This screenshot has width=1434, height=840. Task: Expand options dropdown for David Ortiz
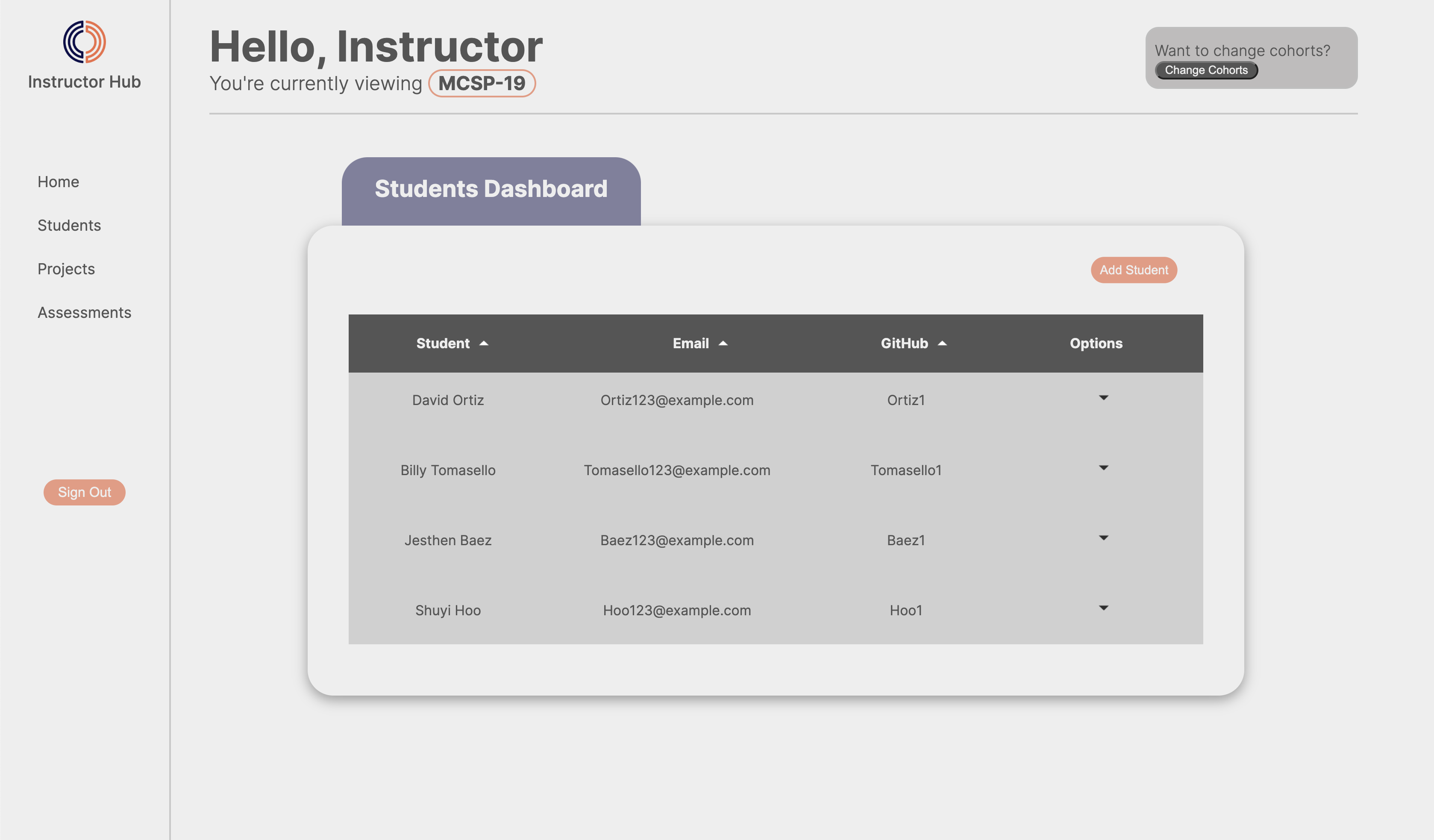click(x=1103, y=398)
